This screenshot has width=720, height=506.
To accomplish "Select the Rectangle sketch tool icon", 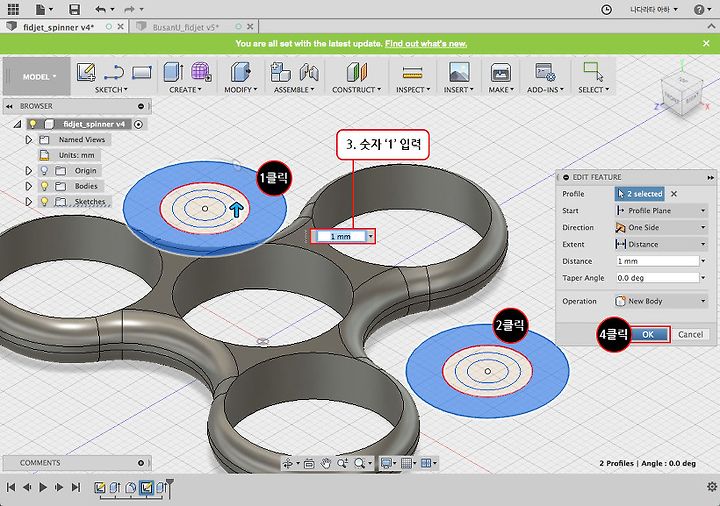I will [x=142, y=73].
